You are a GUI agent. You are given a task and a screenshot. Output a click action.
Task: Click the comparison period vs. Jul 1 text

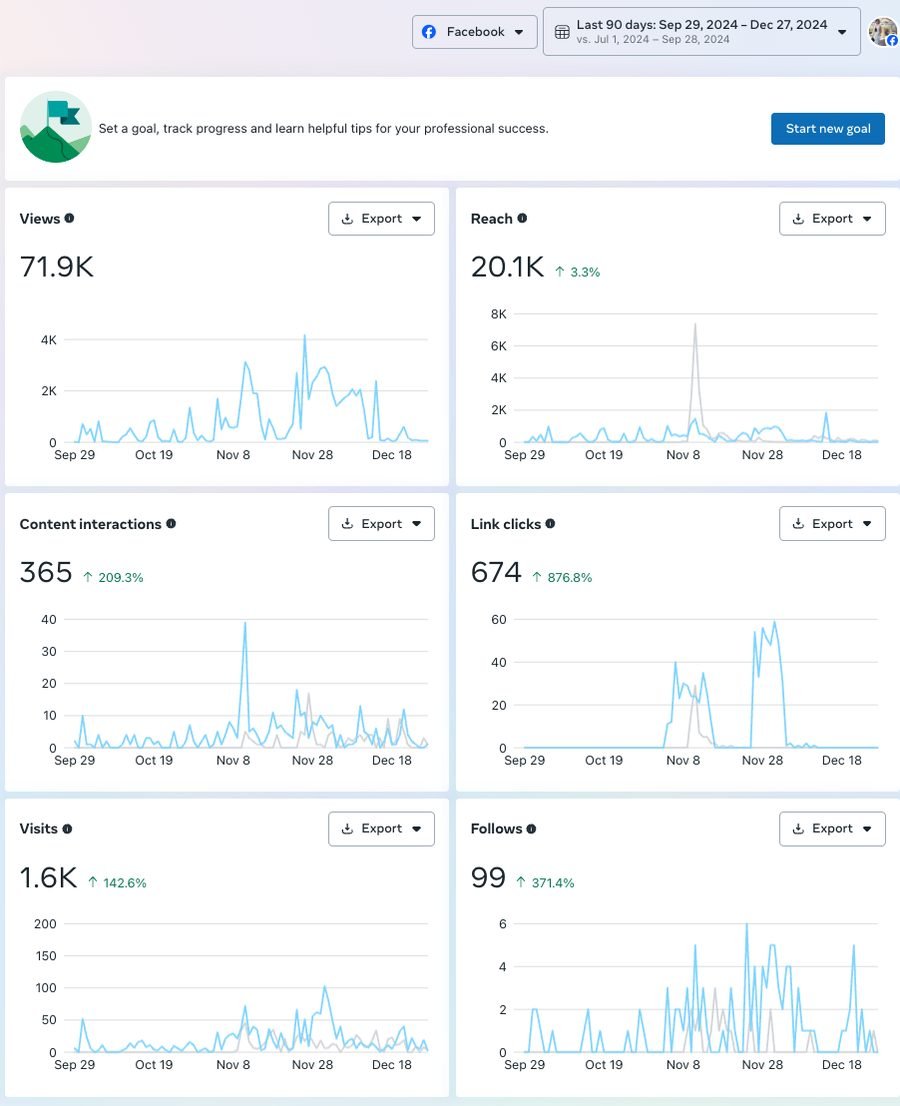(652, 40)
